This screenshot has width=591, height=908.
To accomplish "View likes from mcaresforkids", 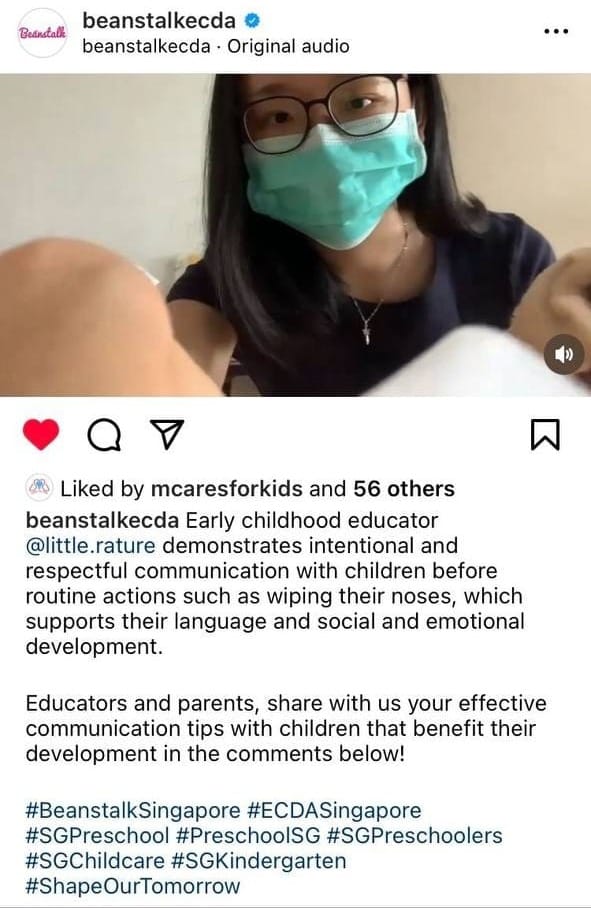I will 226,489.
